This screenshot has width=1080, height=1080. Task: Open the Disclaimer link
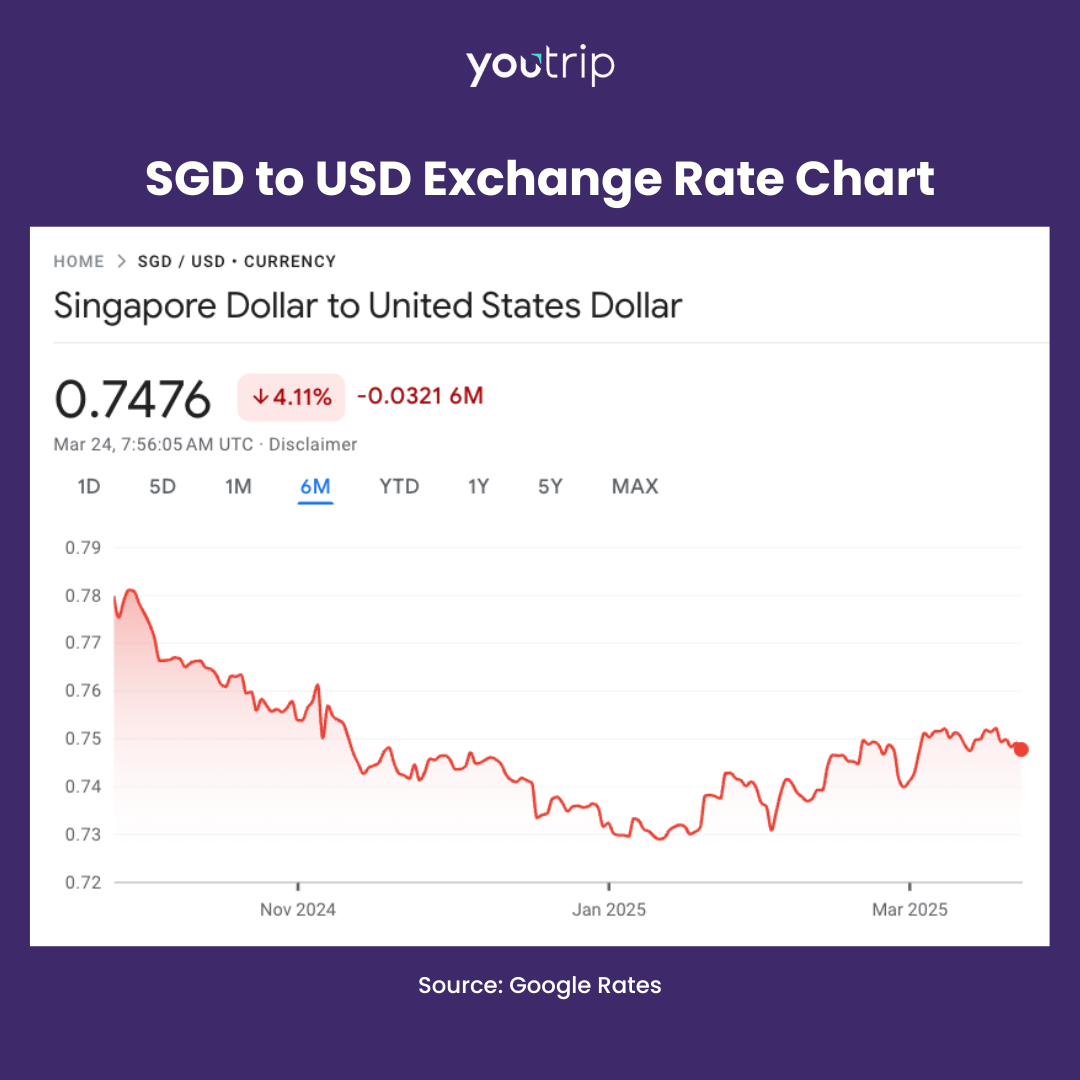[x=313, y=444]
